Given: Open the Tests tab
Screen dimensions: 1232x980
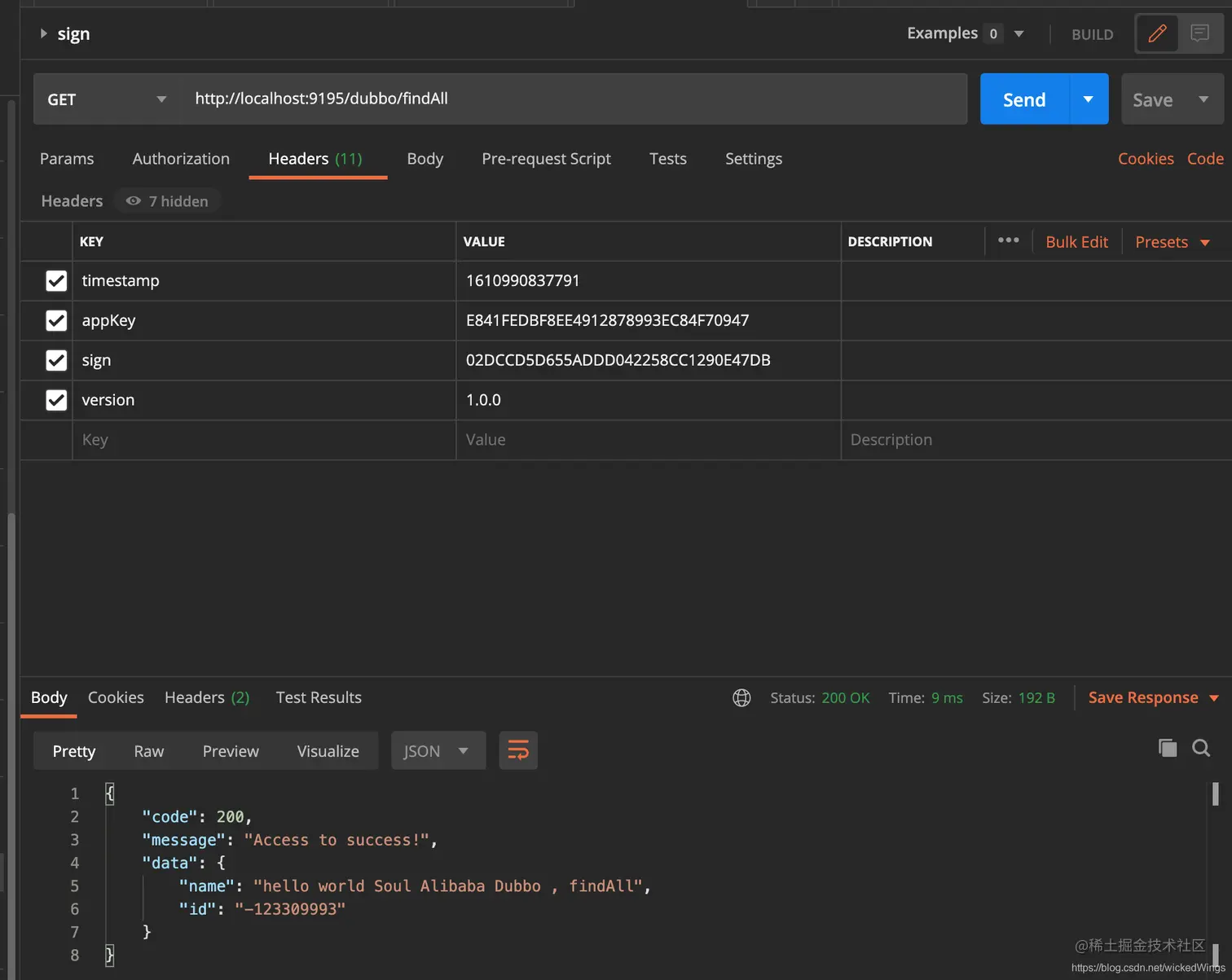Looking at the screenshot, I should (668, 159).
